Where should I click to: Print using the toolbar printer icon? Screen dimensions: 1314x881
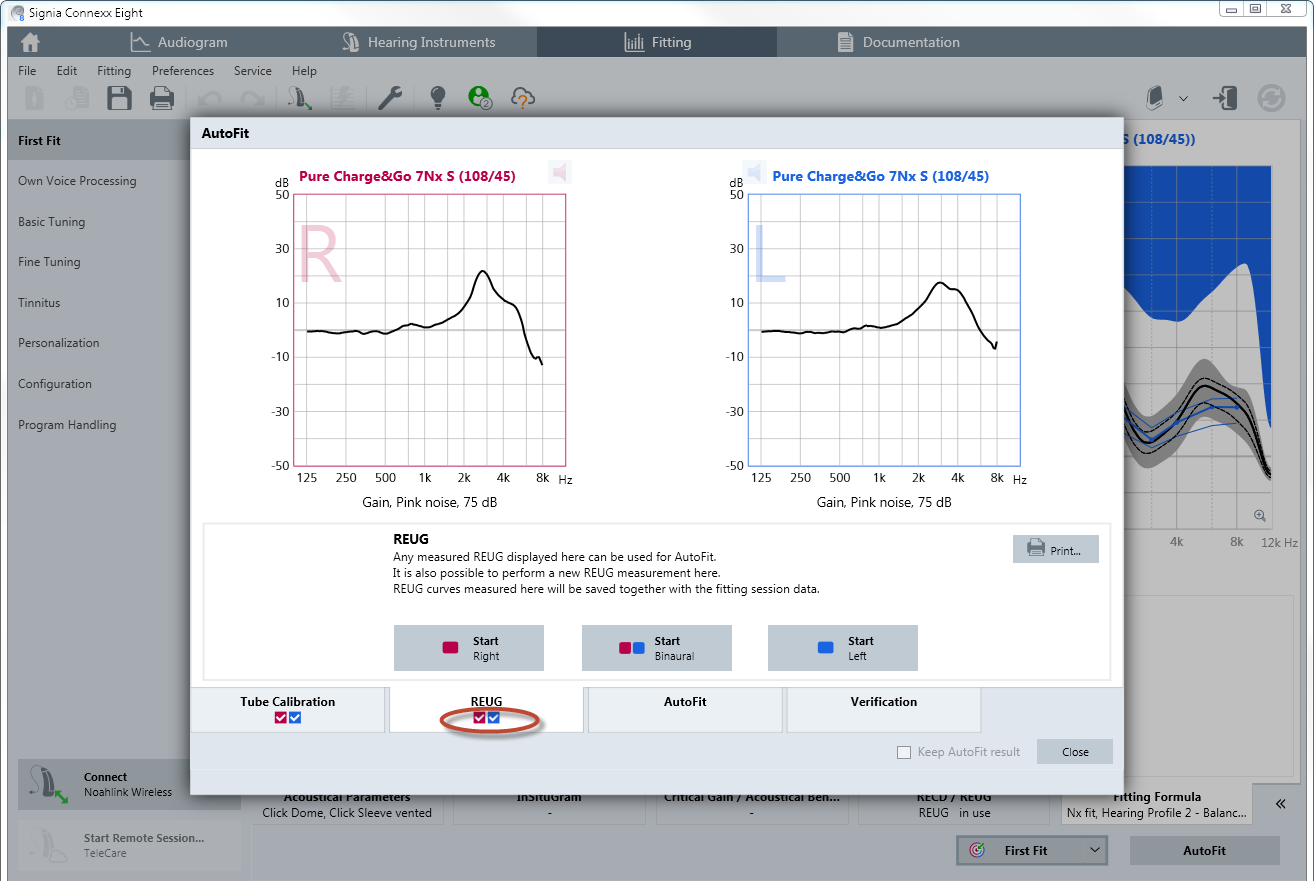click(x=162, y=98)
